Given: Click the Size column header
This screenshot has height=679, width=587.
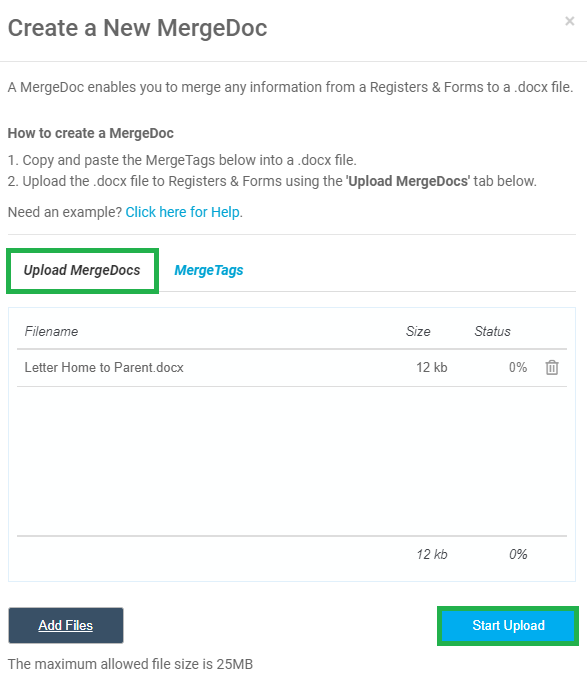Looking at the screenshot, I should [418, 332].
